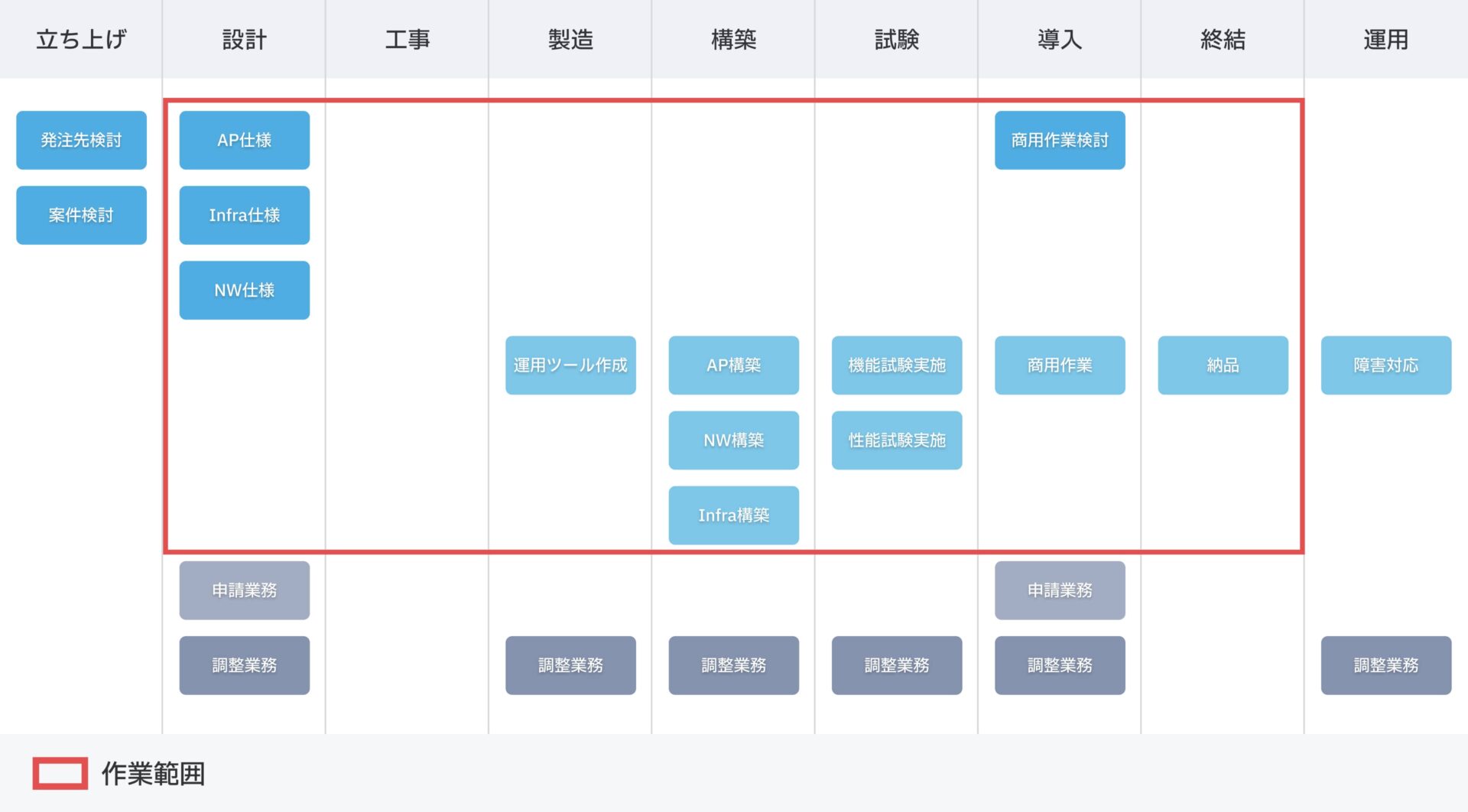Click 調整業務 card in 導入 column
Viewport: 1468px width, 812px height.
point(1060,665)
